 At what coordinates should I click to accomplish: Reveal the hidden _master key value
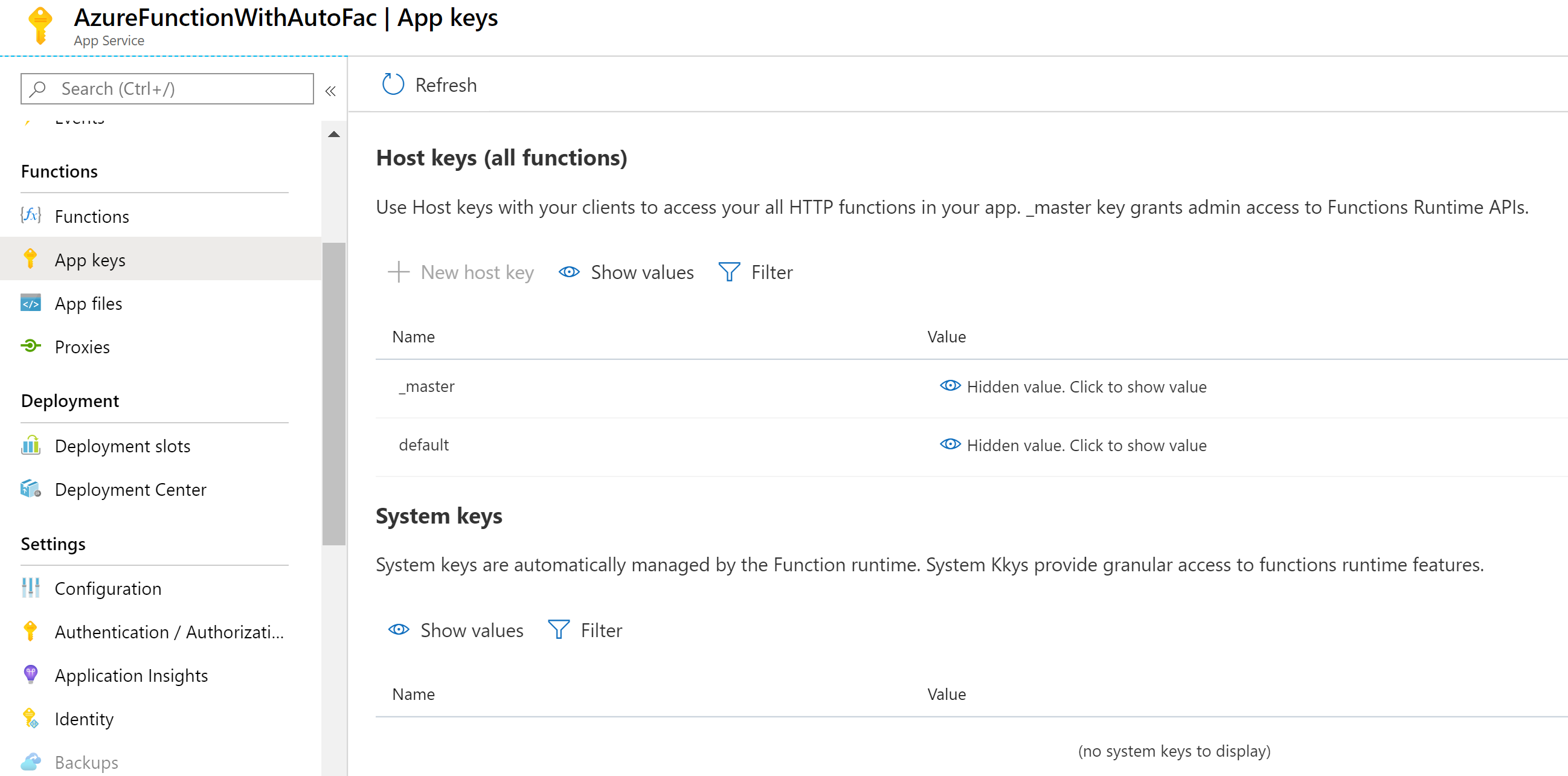pos(1074,386)
